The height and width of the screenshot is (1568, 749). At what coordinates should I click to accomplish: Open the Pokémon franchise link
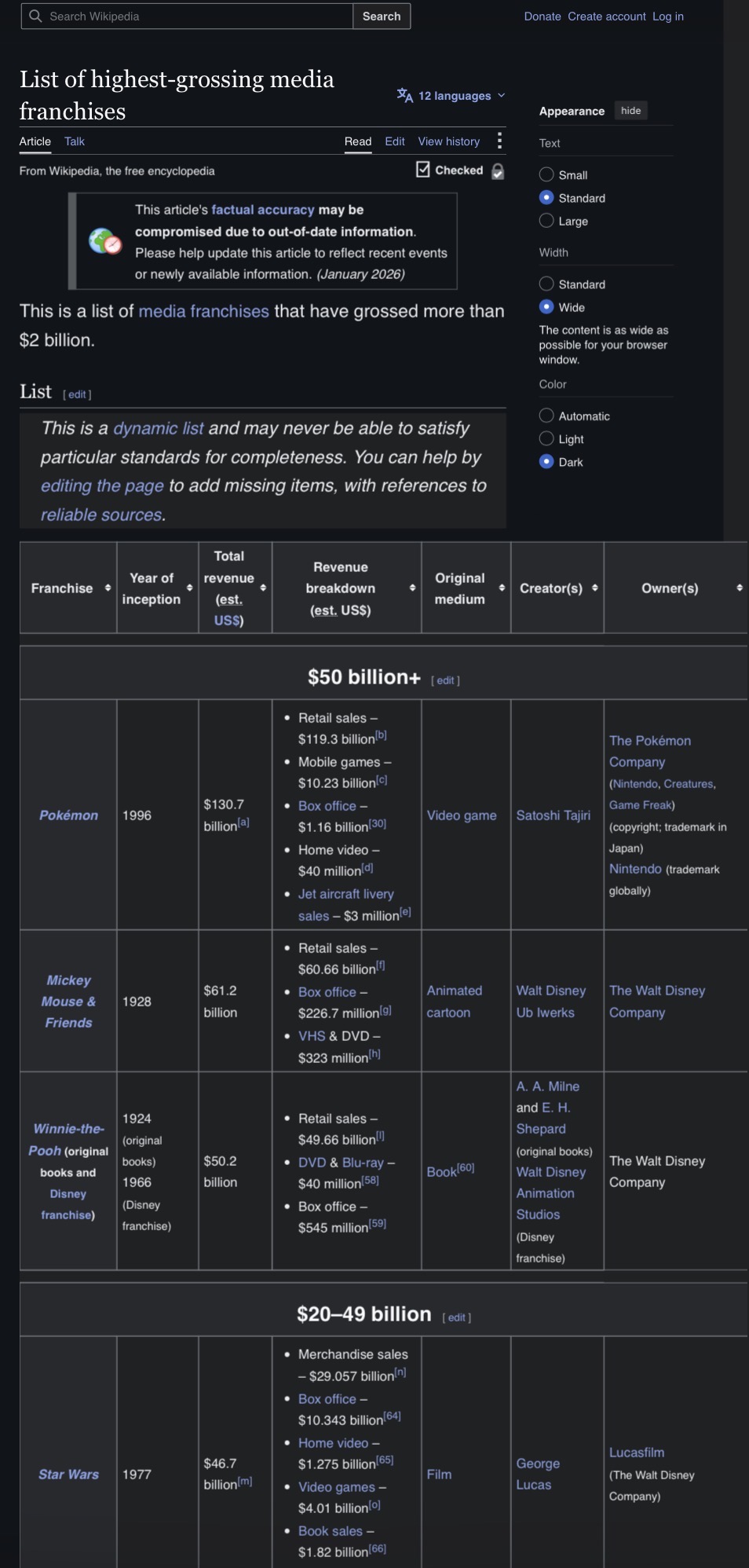click(x=69, y=815)
